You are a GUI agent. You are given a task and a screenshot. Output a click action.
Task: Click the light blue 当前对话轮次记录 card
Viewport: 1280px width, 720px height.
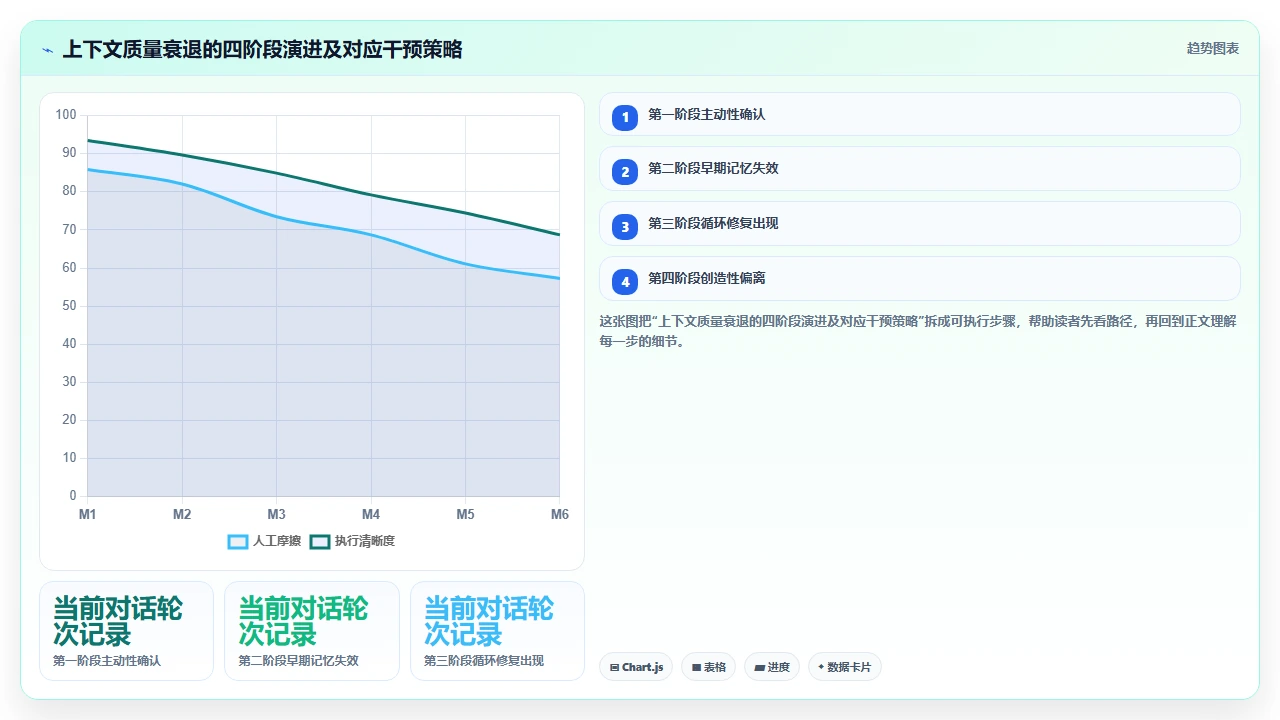click(x=497, y=631)
